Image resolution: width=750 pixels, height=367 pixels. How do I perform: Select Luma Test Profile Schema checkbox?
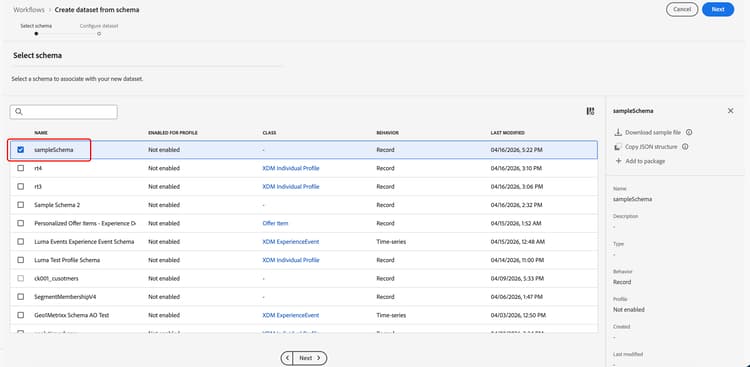point(21,260)
